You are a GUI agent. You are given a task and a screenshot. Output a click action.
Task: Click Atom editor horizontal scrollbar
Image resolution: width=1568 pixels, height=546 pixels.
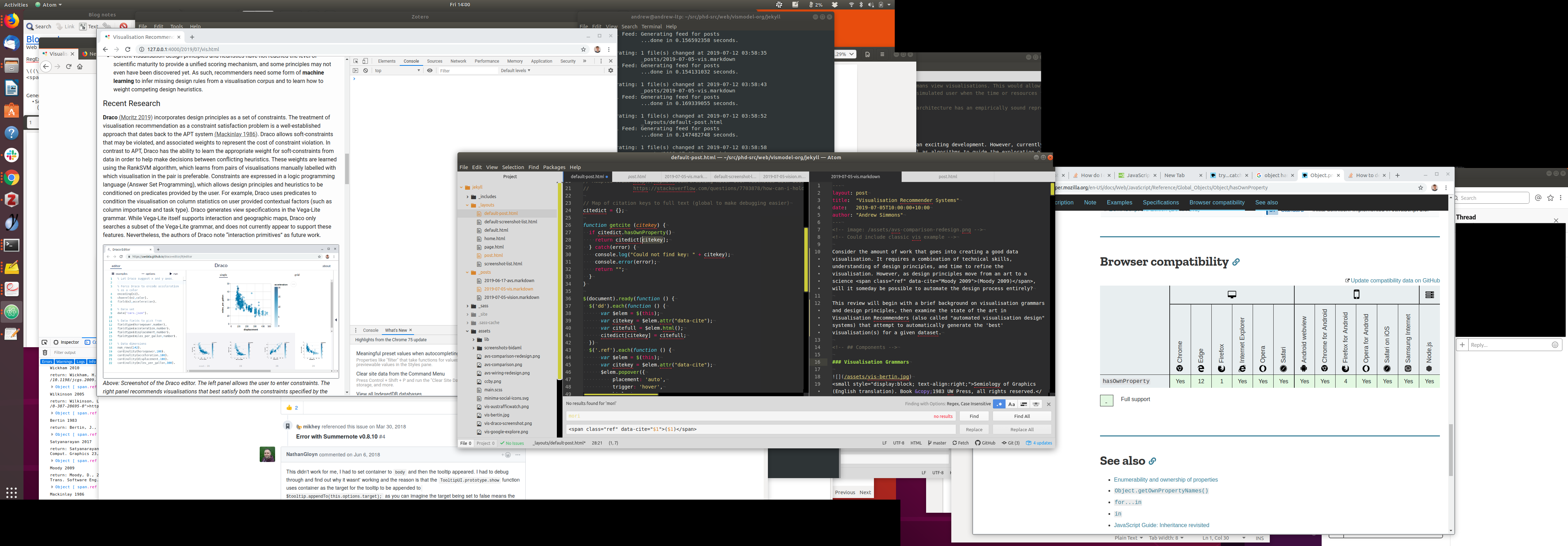click(621, 394)
